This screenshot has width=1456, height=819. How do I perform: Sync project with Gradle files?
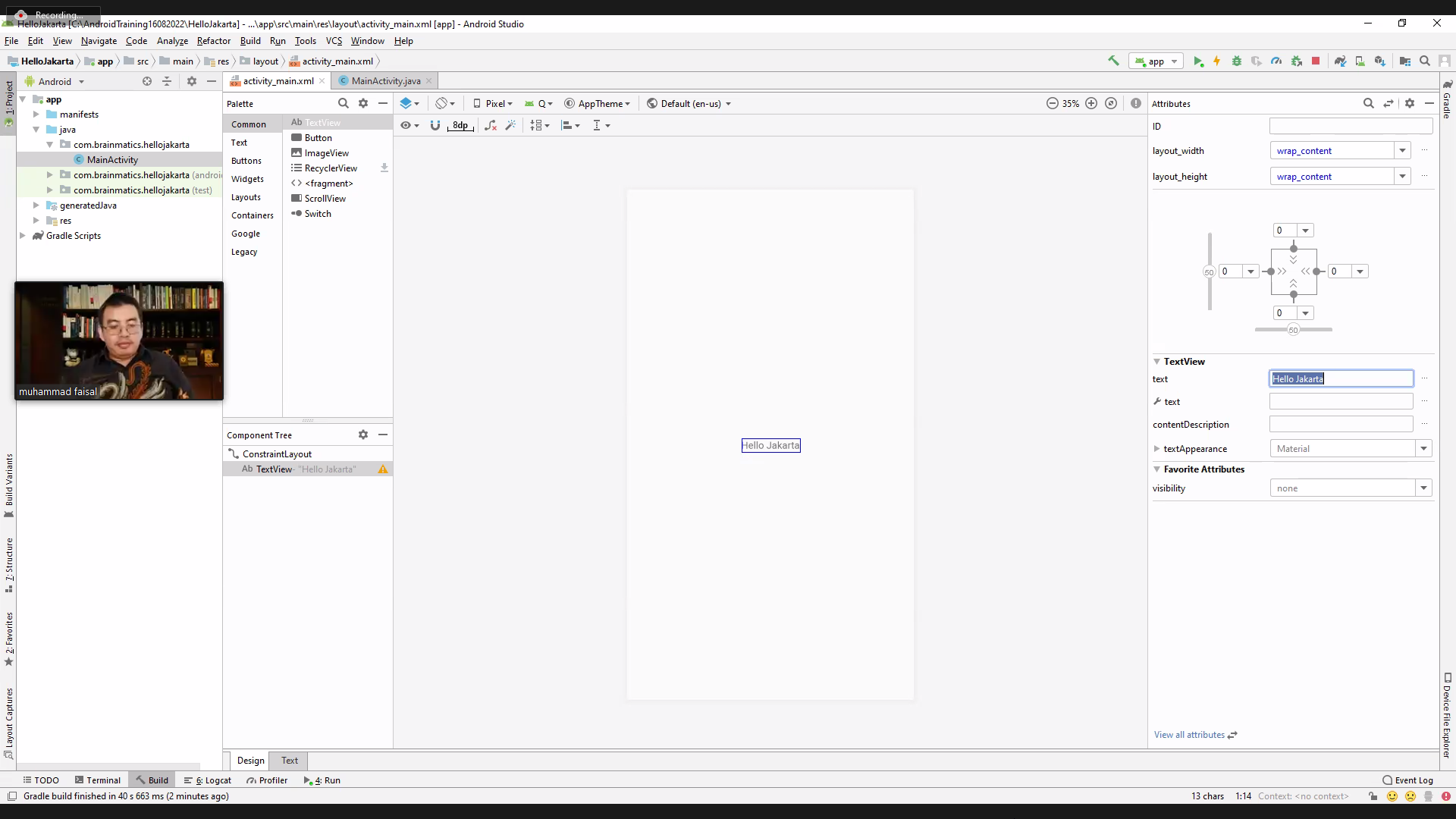pos(1340,61)
